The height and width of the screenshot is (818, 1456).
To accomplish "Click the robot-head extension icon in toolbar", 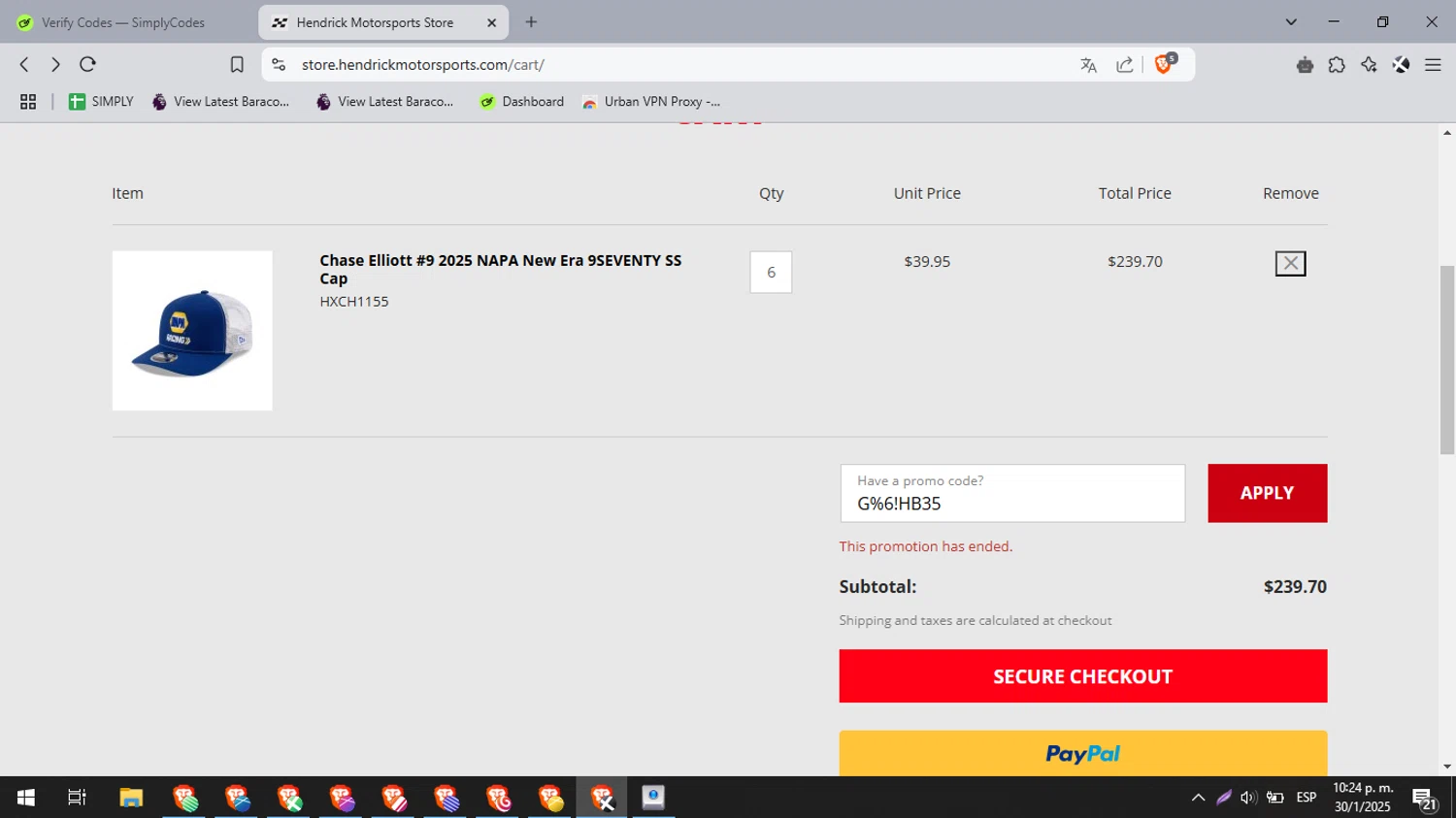I will pyautogui.click(x=1305, y=65).
